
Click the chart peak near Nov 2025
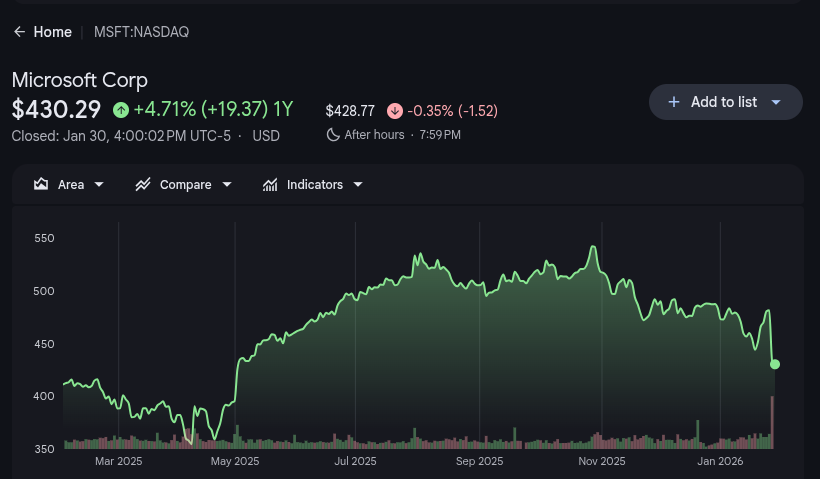[x=594, y=247]
